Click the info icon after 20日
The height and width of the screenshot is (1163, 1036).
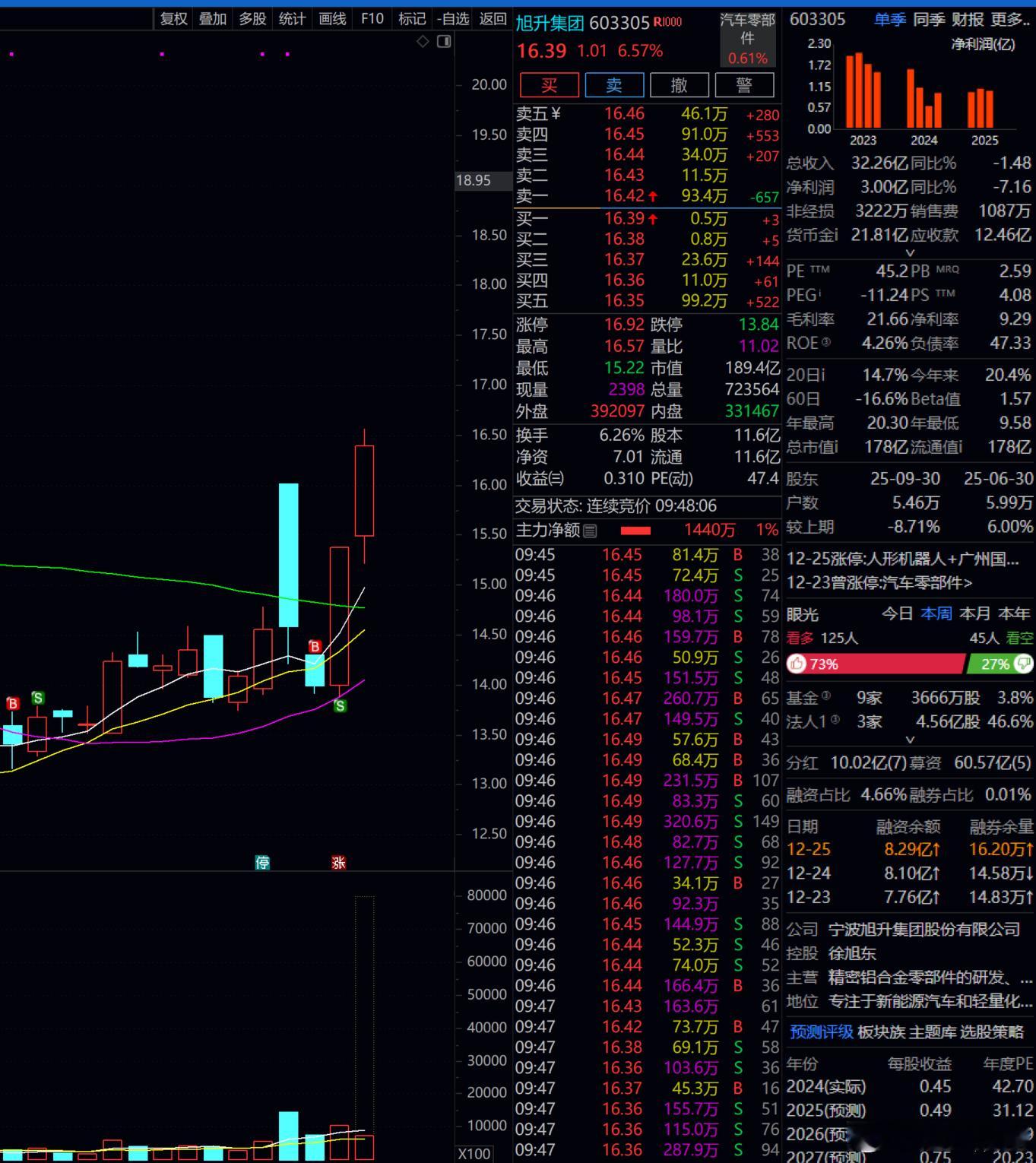(822, 375)
